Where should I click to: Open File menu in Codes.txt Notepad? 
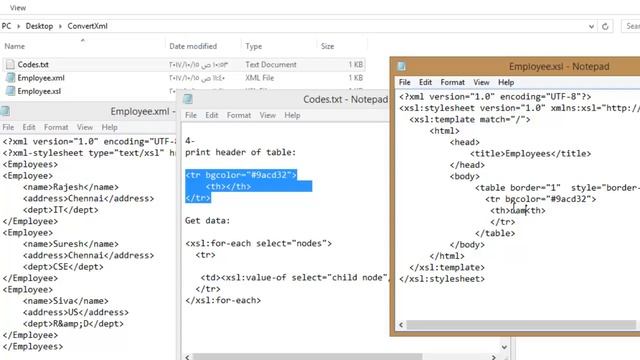(x=191, y=116)
